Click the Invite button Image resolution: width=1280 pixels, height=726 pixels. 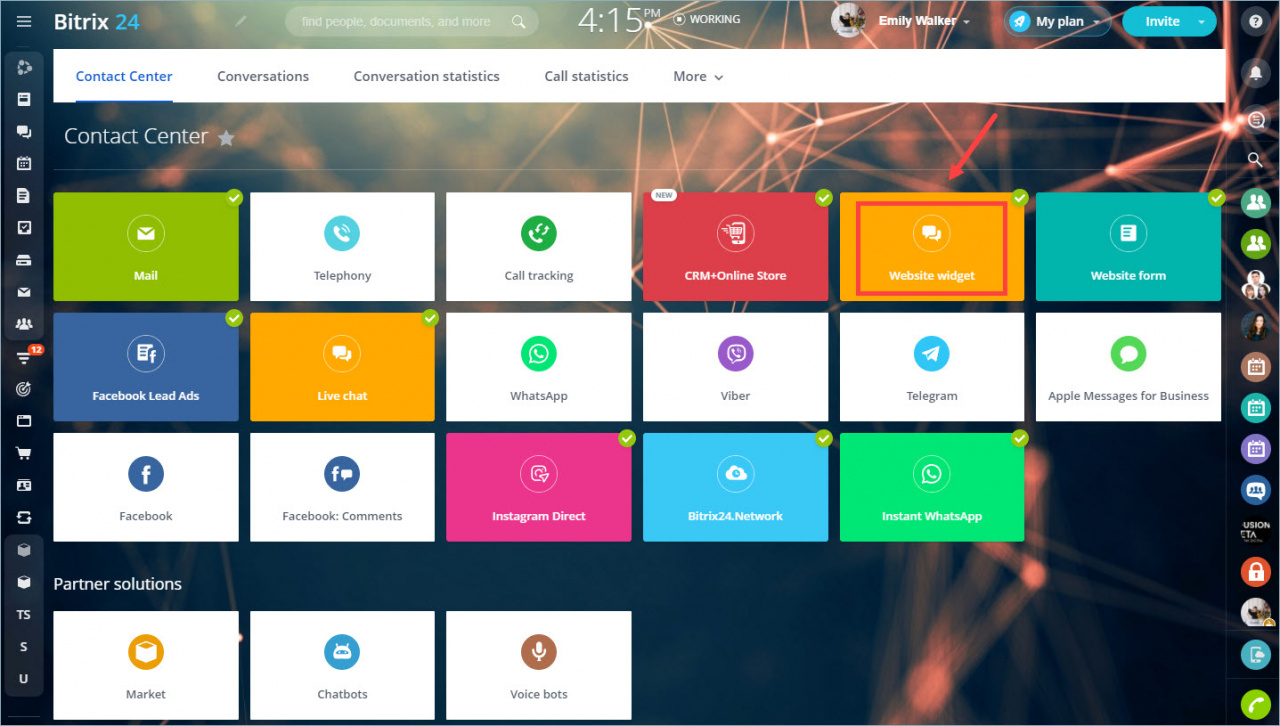click(1162, 21)
